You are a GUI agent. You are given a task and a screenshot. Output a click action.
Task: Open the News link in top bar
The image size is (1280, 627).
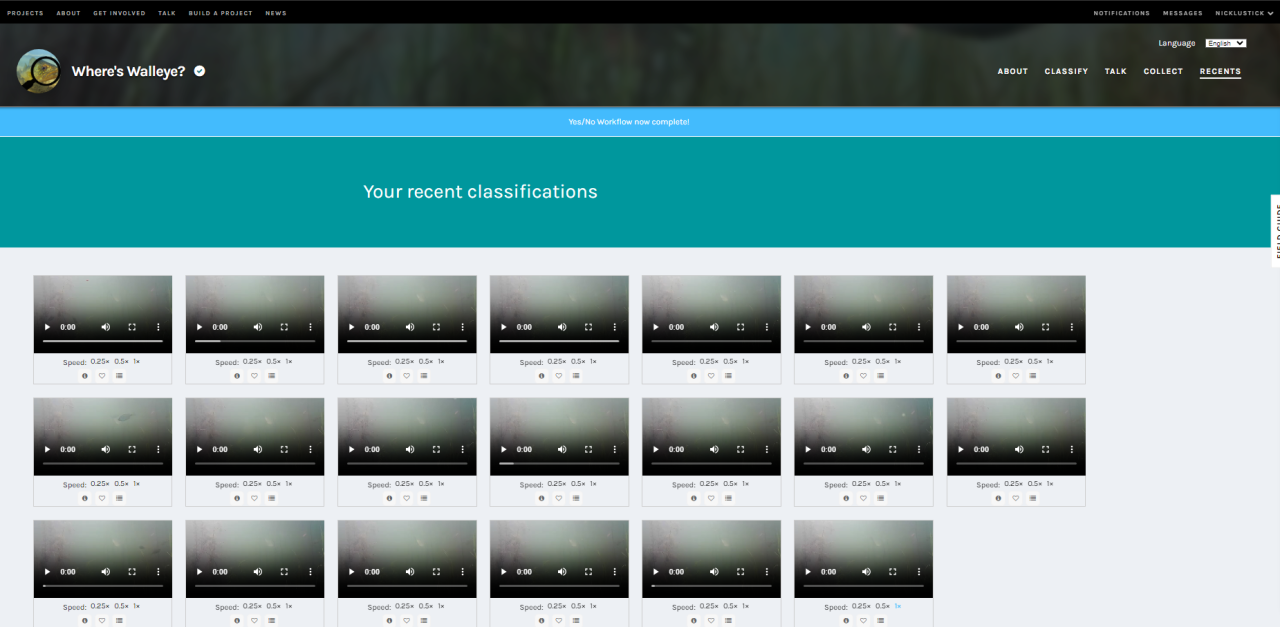pyautogui.click(x=276, y=13)
